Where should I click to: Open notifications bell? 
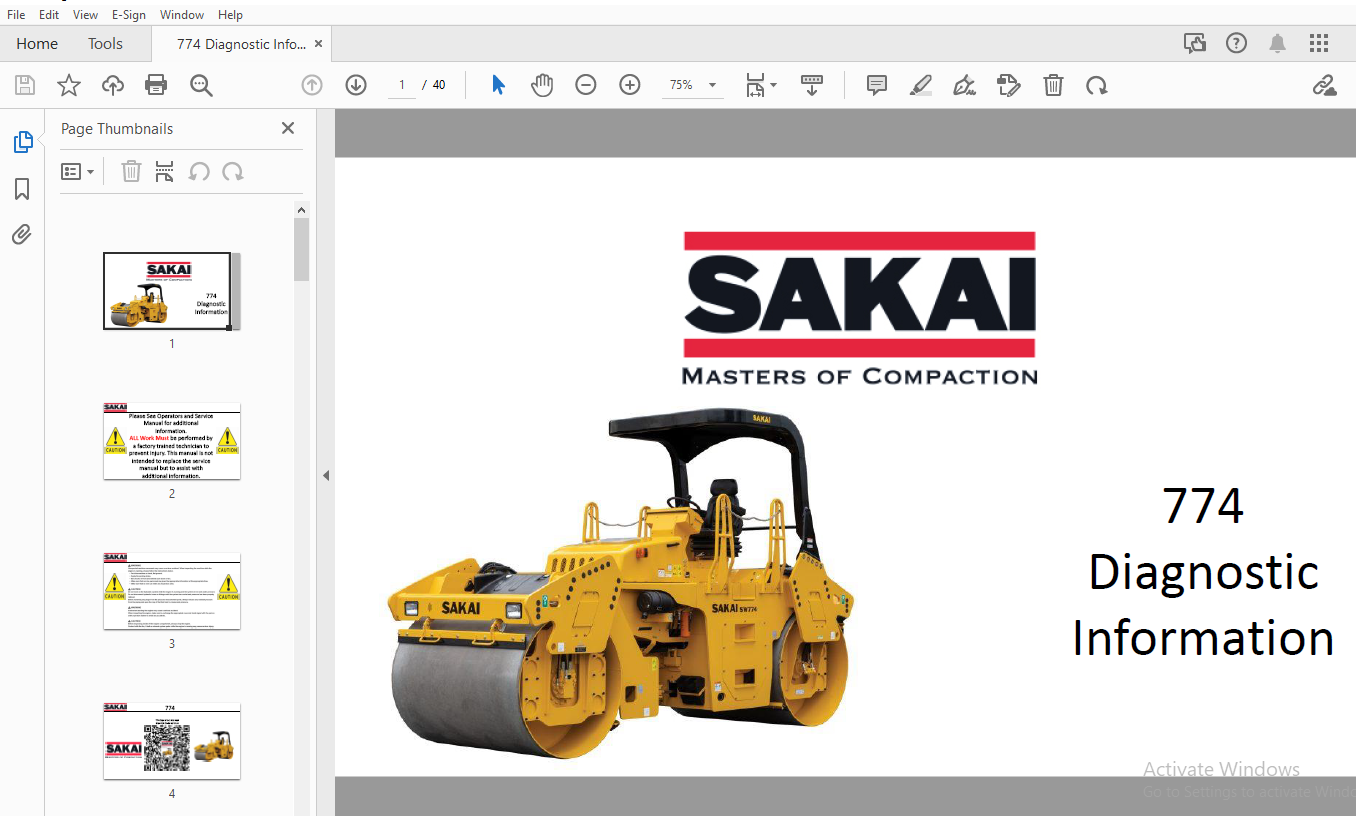1278,43
